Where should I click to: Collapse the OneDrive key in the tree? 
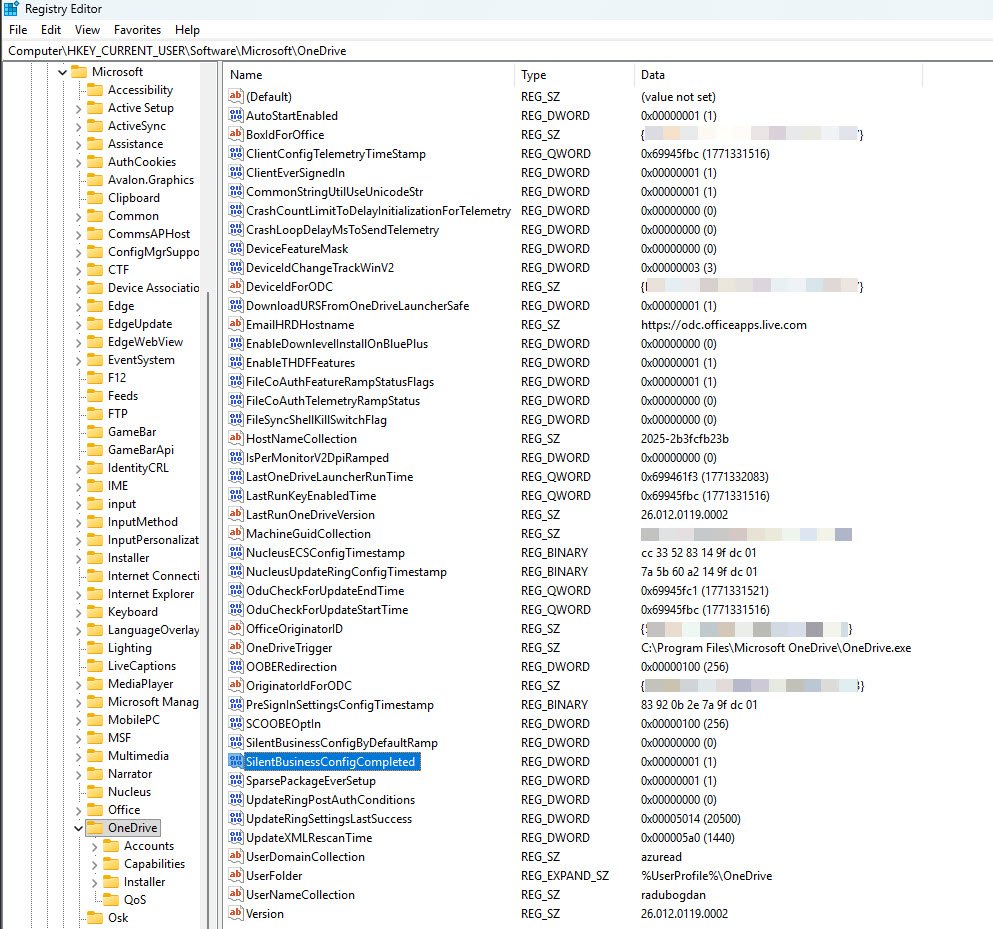coord(79,828)
